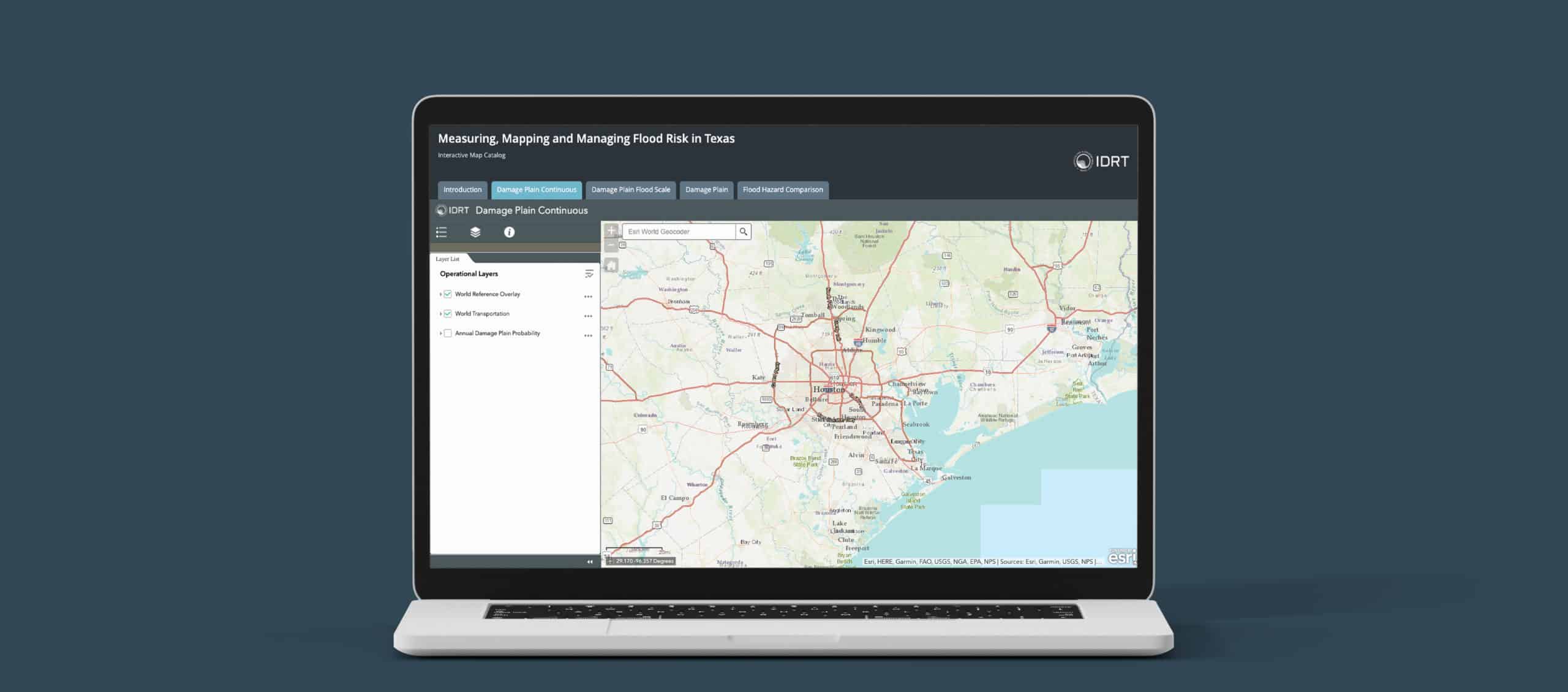Enable Annual Damage Plain Probability layer

click(448, 333)
